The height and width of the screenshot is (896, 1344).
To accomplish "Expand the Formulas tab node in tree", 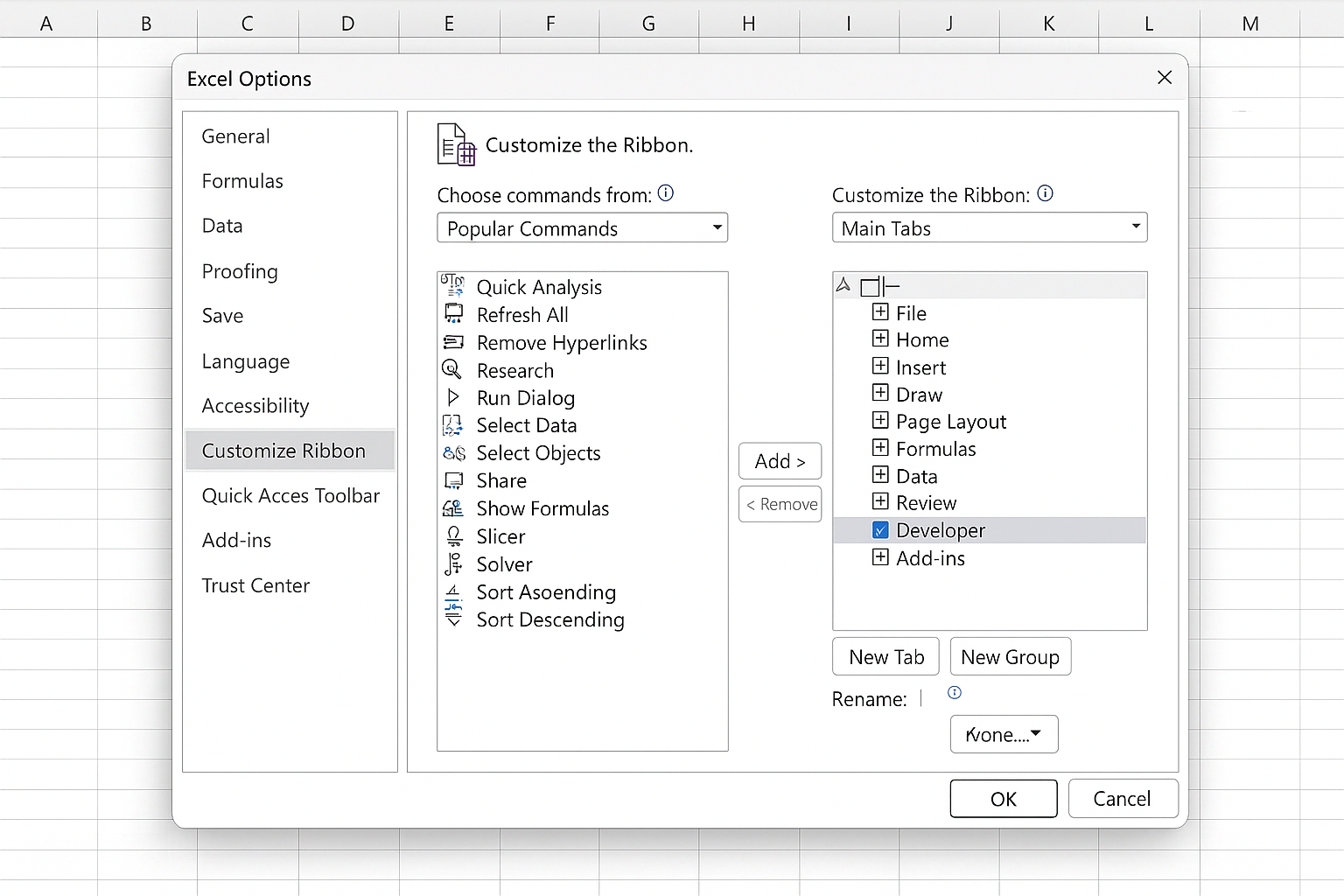I will (x=880, y=448).
